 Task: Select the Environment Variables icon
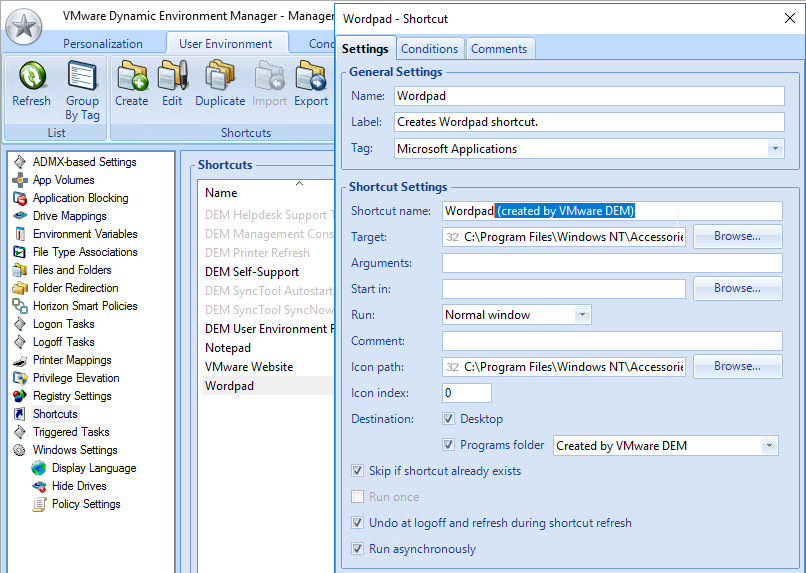[x=20, y=234]
